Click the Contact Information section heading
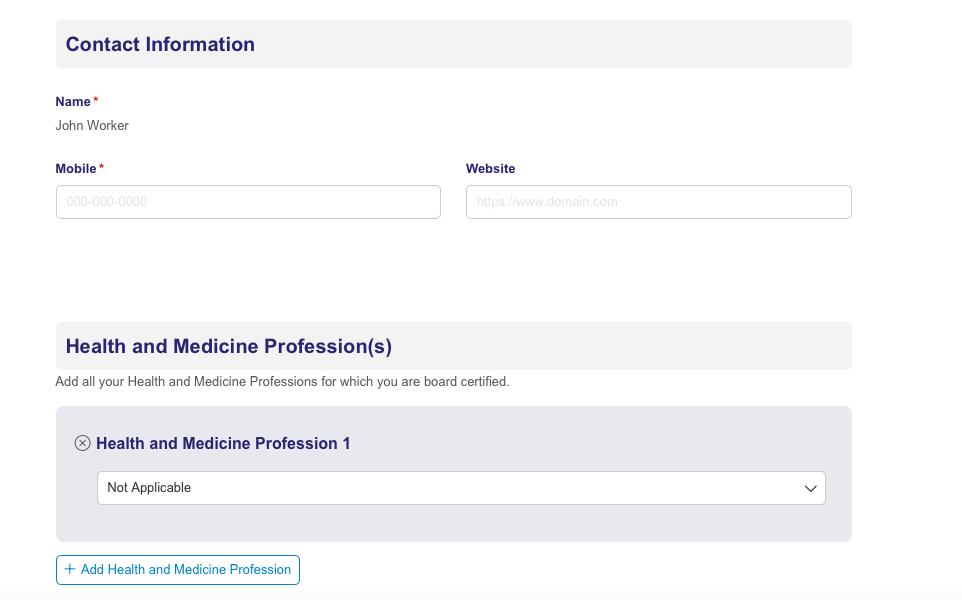 point(160,44)
